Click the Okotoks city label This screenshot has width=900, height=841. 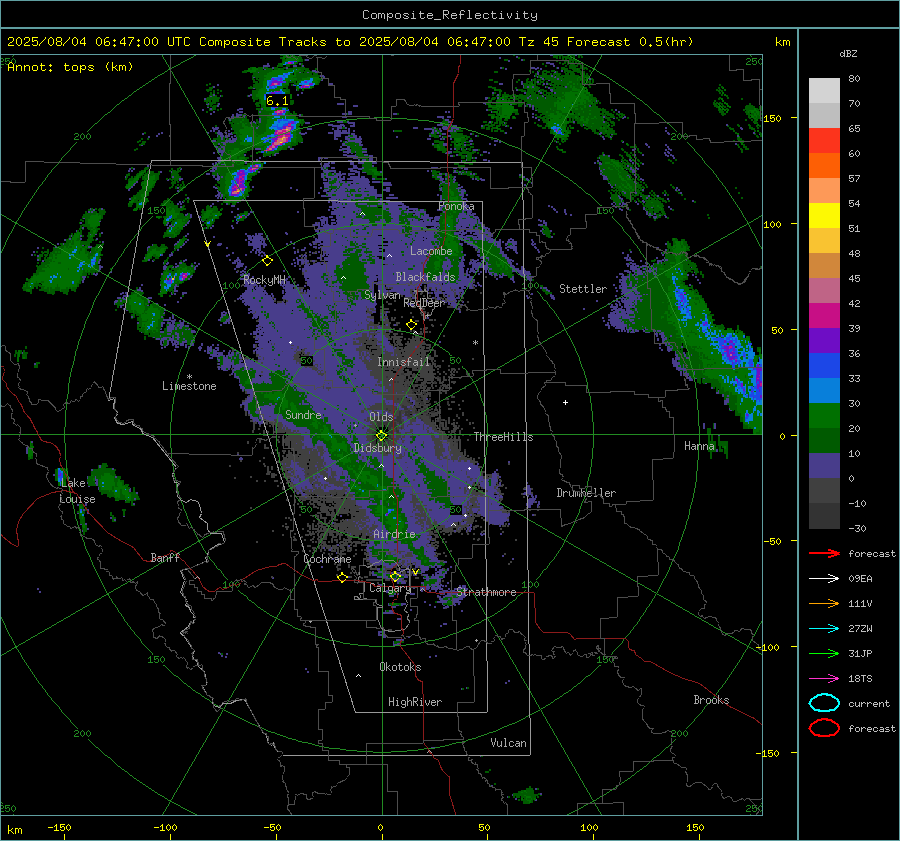pyautogui.click(x=400, y=667)
